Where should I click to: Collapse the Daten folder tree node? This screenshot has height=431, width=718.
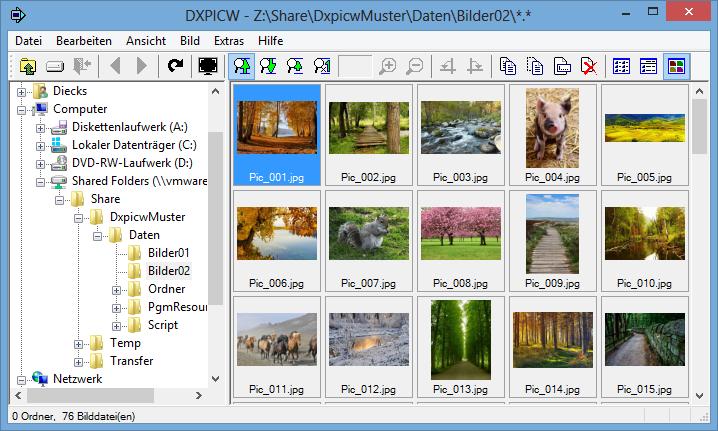[98, 235]
